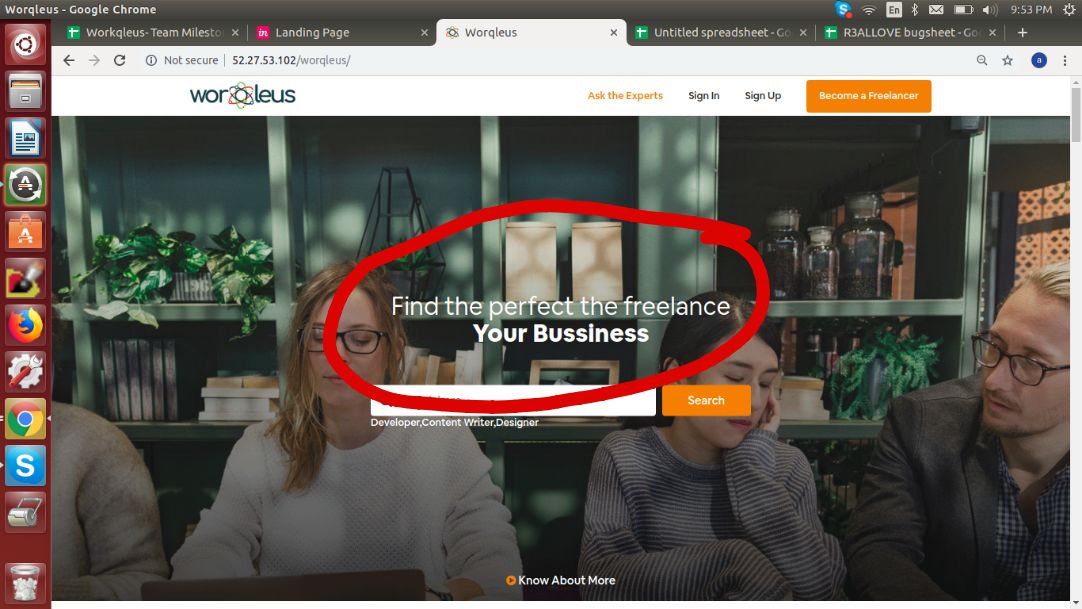The width and height of the screenshot is (1082, 609).
Task: Open Chrome's three-dot menu
Action: (x=1065, y=60)
